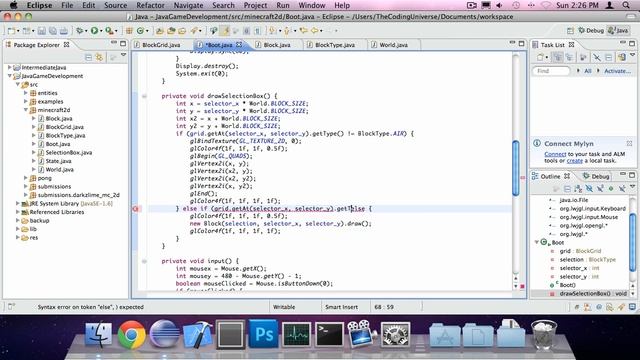640x360 pixels.
Task: Click the Connect link in Mylyn notice
Action: coord(555,154)
